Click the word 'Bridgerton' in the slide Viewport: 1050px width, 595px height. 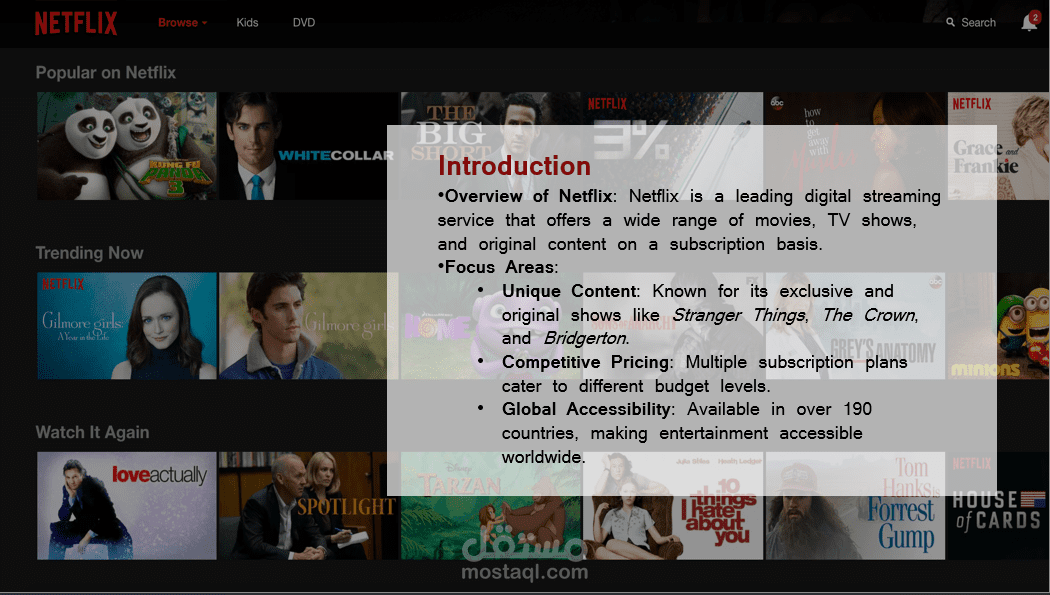tap(585, 339)
